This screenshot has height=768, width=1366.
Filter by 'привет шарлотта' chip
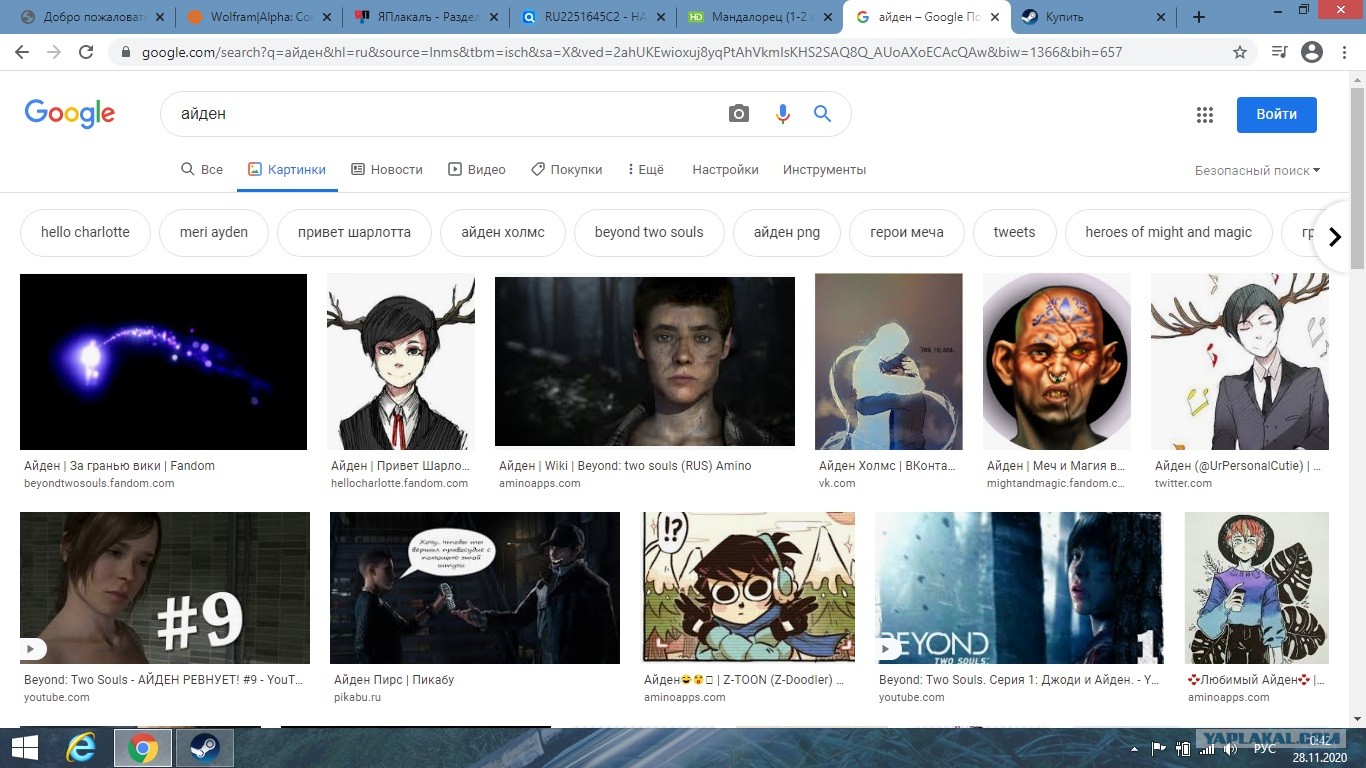point(354,232)
